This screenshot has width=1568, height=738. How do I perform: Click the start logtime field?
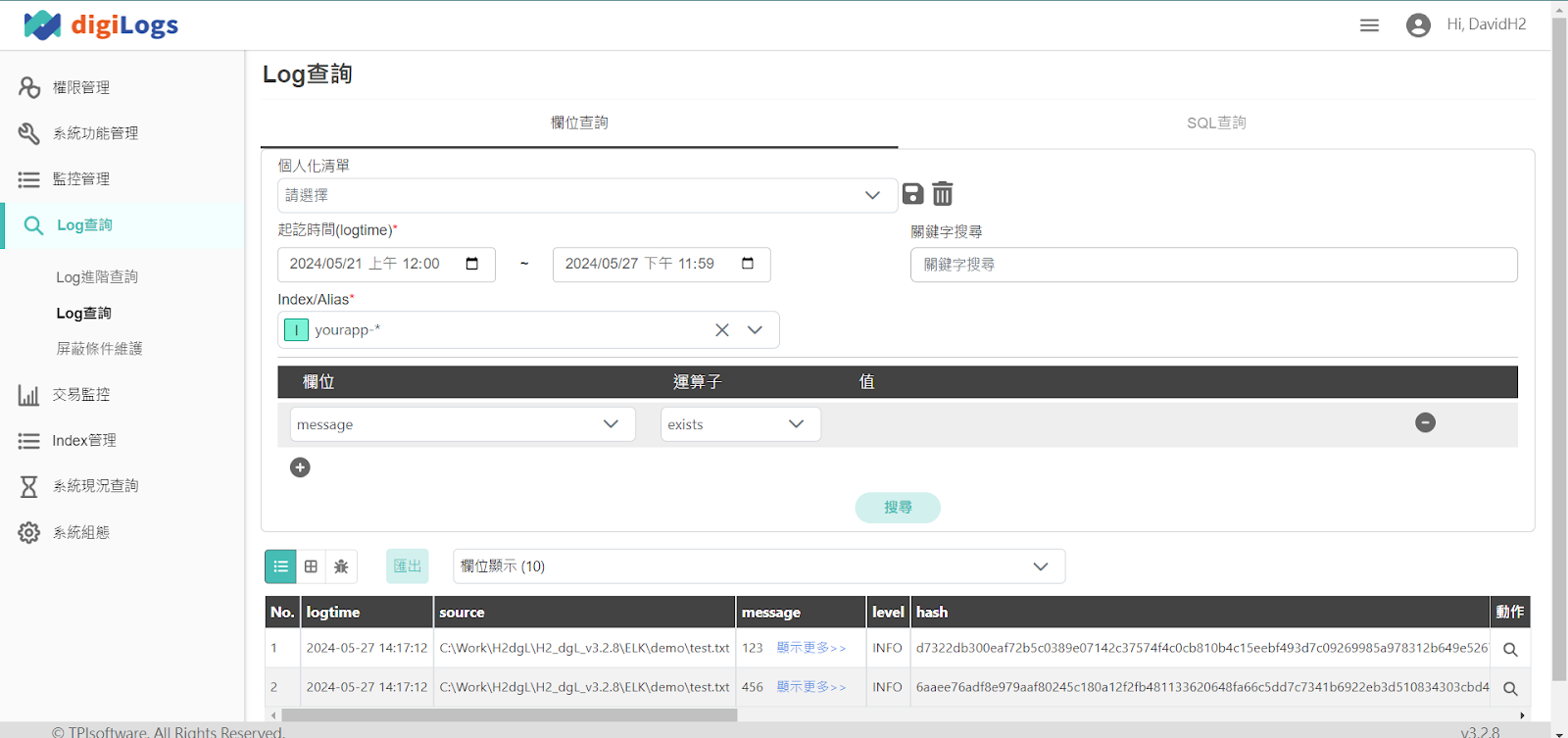coord(386,265)
